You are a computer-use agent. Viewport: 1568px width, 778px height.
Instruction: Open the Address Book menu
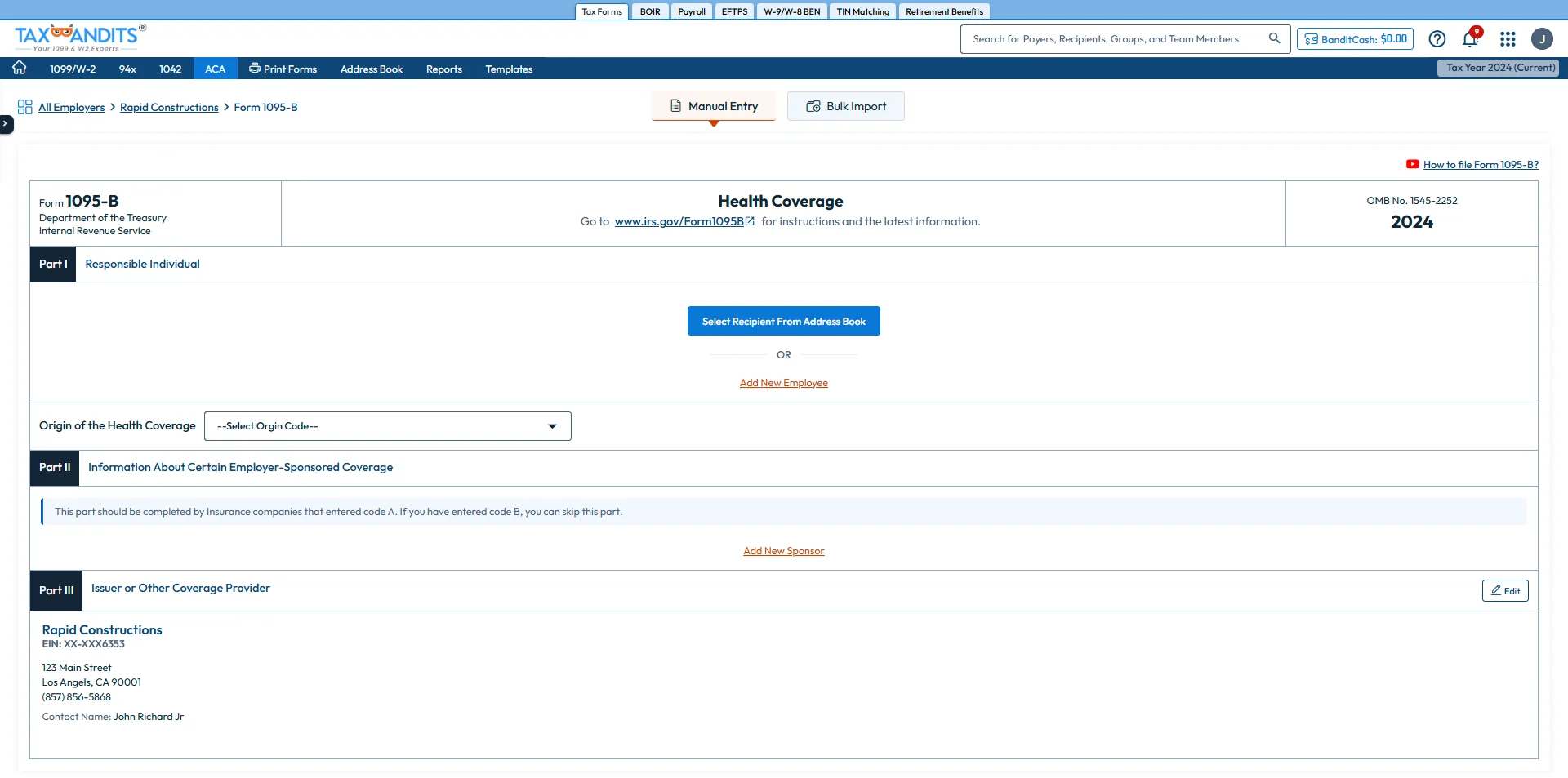pyautogui.click(x=372, y=69)
